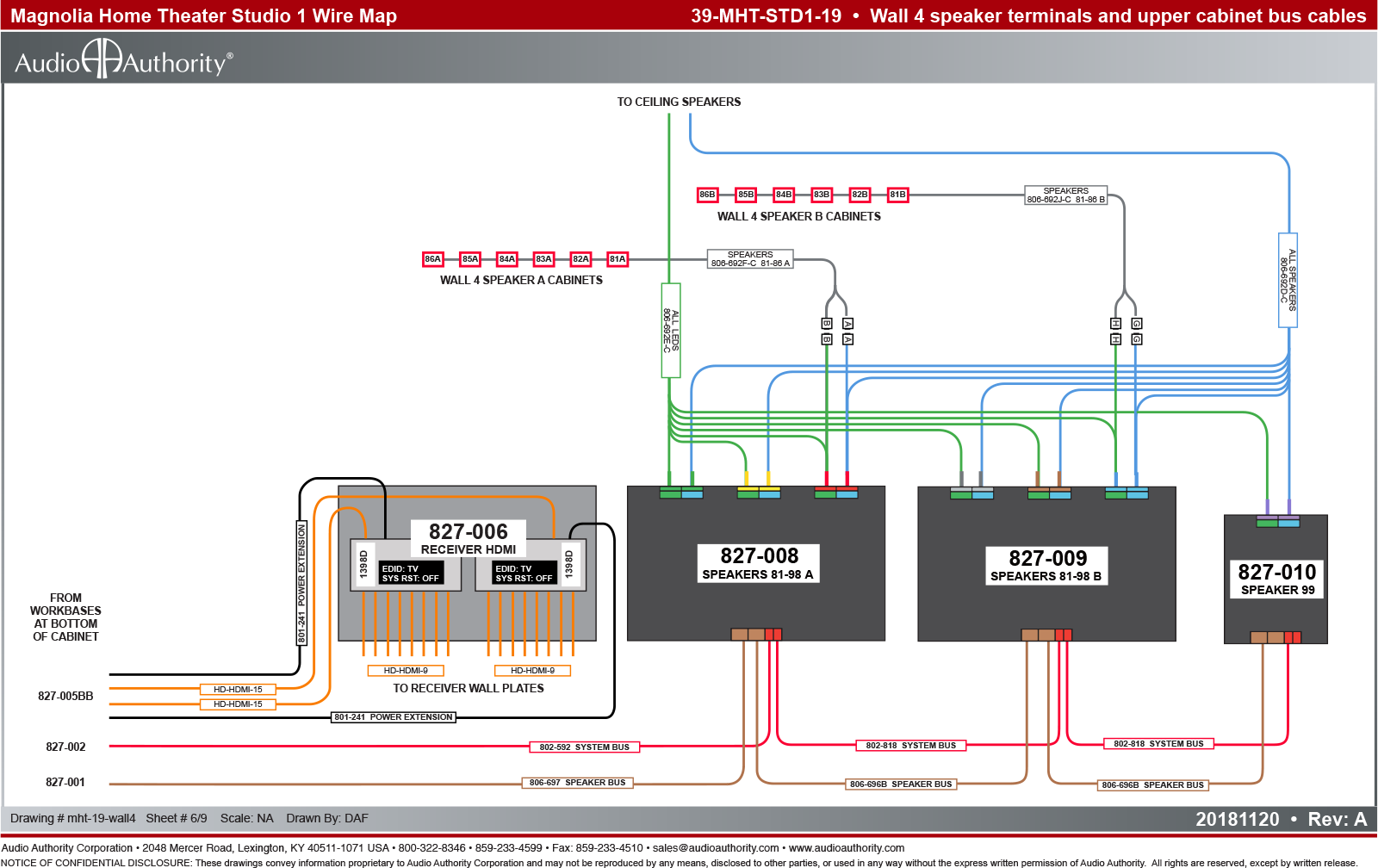The image size is (1378, 868).
Task: Click the SPEAKERS 806-692F-C 81-86 A tag
Action: (x=750, y=259)
